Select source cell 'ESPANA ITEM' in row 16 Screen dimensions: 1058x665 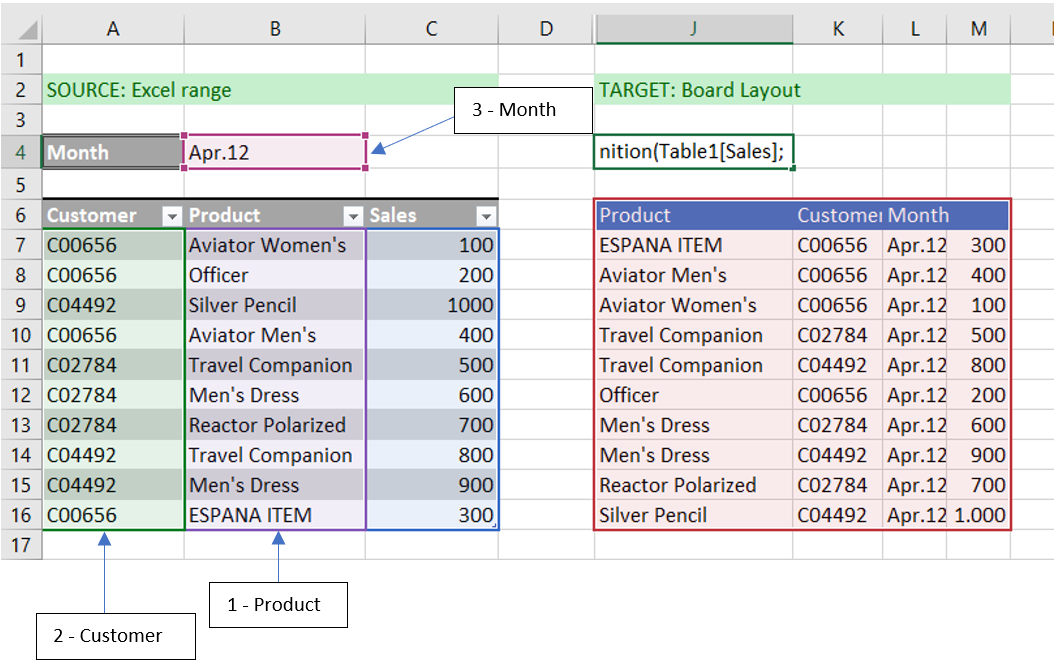coord(275,515)
